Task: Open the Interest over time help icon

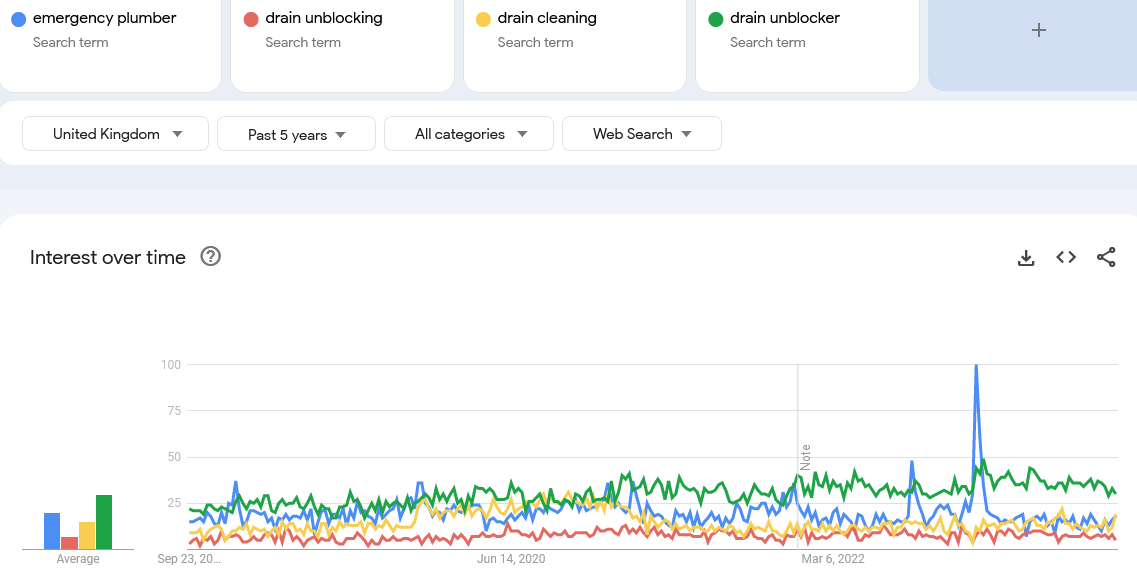Action: pyautogui.click(x=210, y=257)
